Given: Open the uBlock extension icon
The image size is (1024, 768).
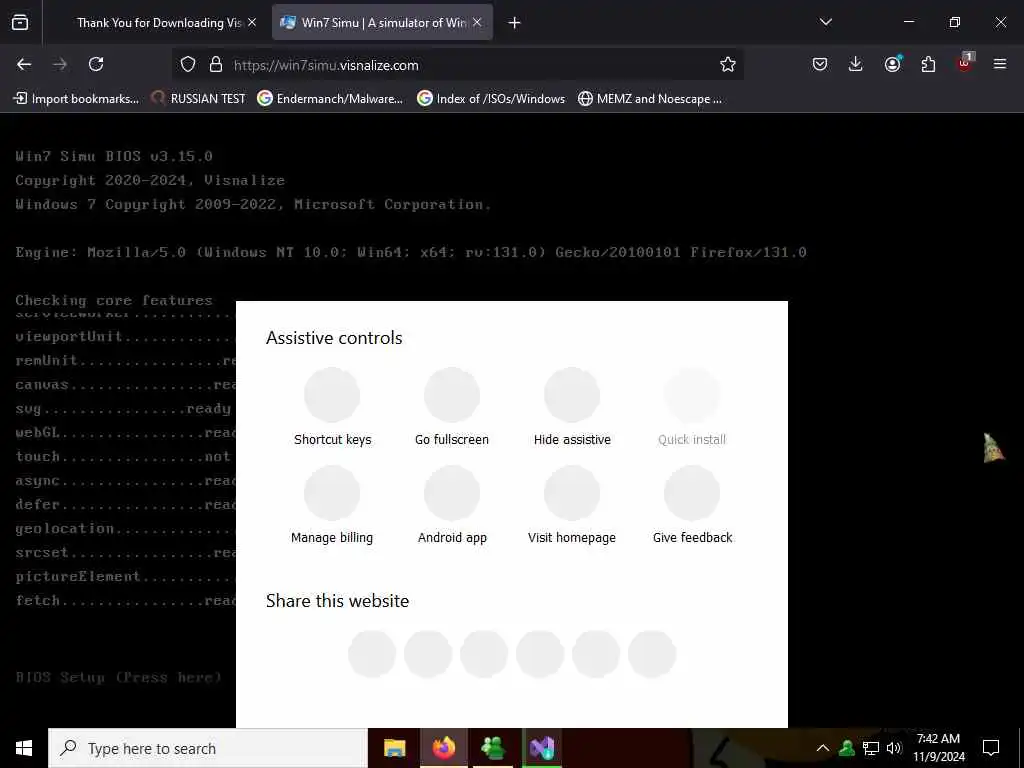Looking at the screenshot, I should [965, 63].
